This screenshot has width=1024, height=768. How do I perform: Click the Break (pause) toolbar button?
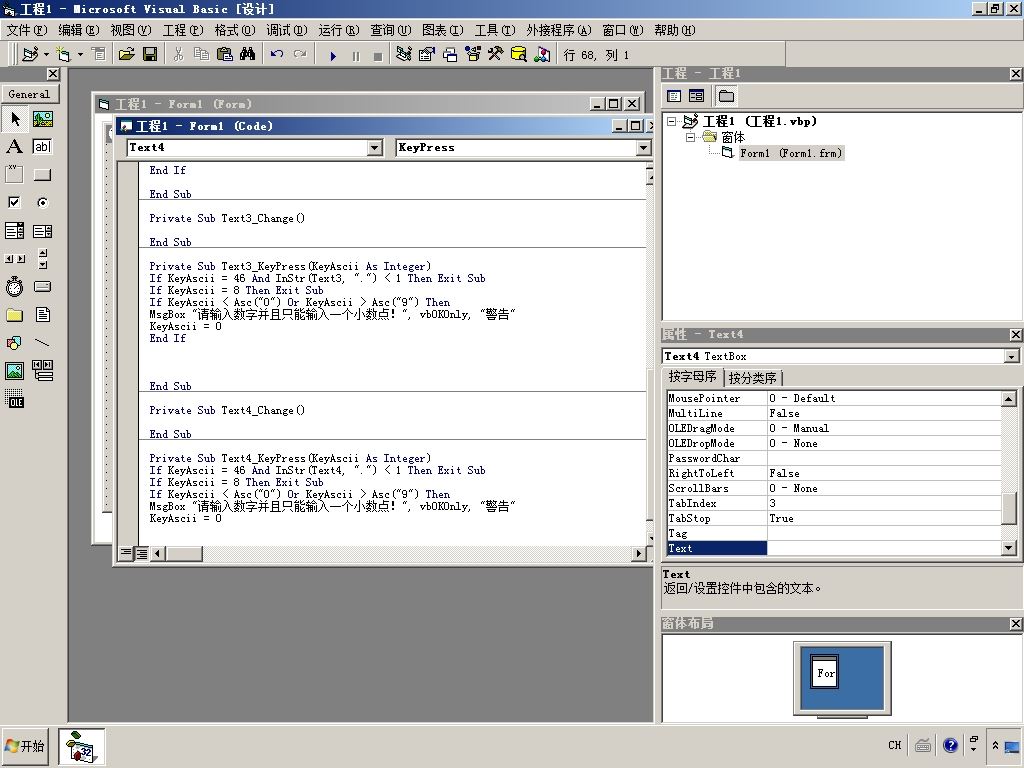[x=356, y=56]
